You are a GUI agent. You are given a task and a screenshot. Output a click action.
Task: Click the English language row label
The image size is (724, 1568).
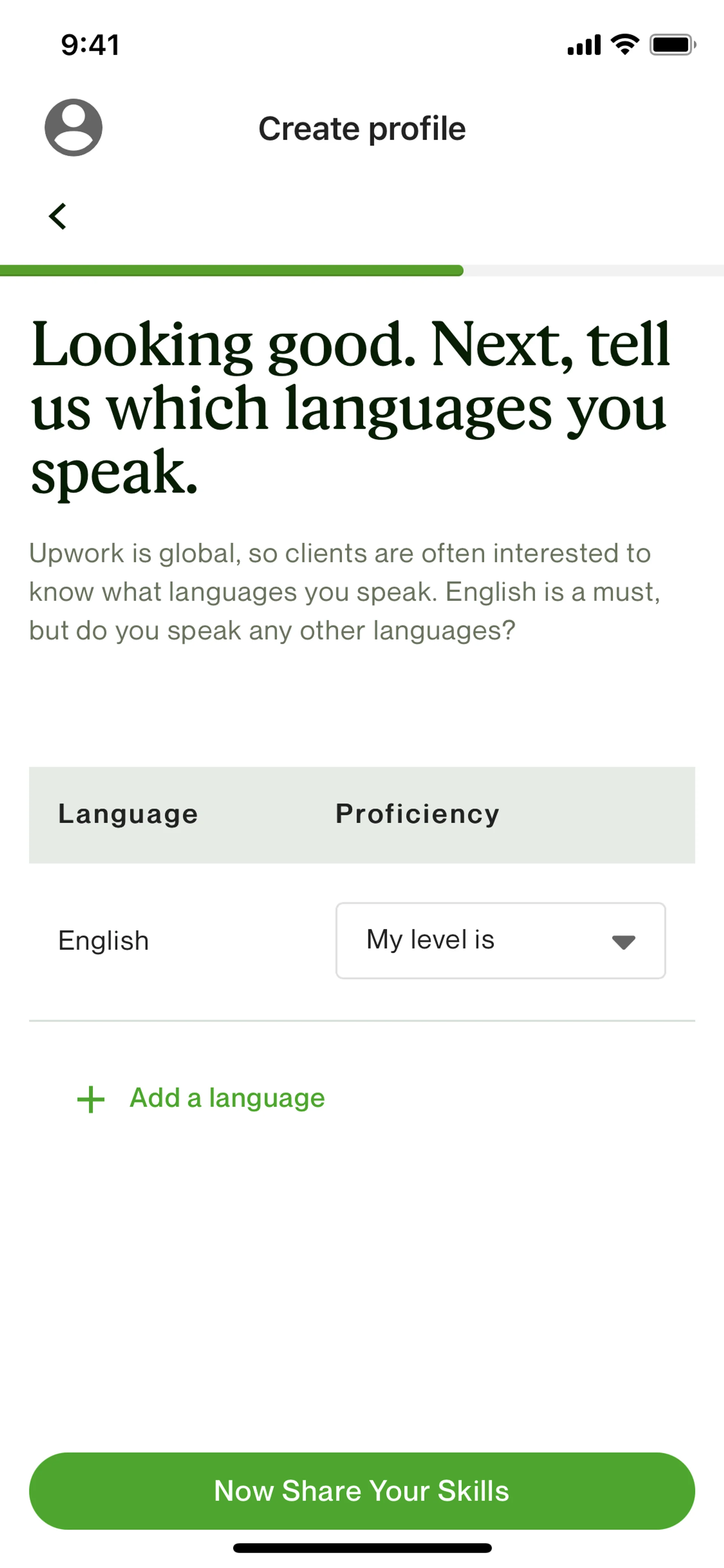[x=103, y=941]
